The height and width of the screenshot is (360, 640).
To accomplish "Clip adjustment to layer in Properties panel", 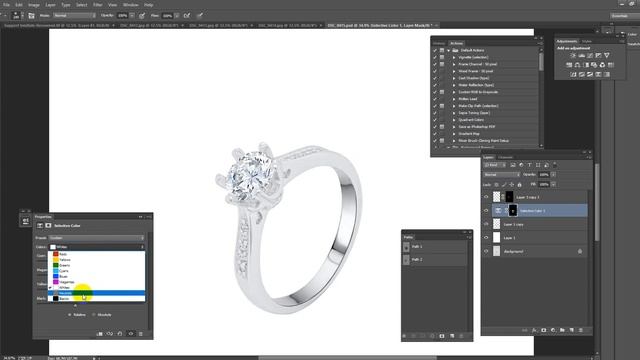I will click(99, 334).
